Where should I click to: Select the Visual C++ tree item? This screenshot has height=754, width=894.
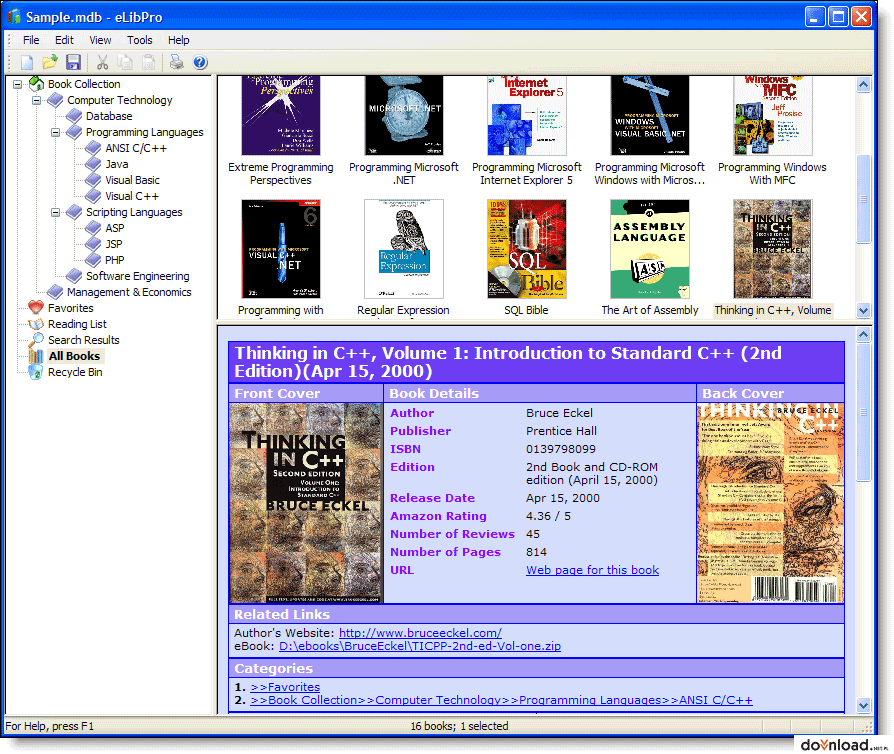tap(132, 196)
